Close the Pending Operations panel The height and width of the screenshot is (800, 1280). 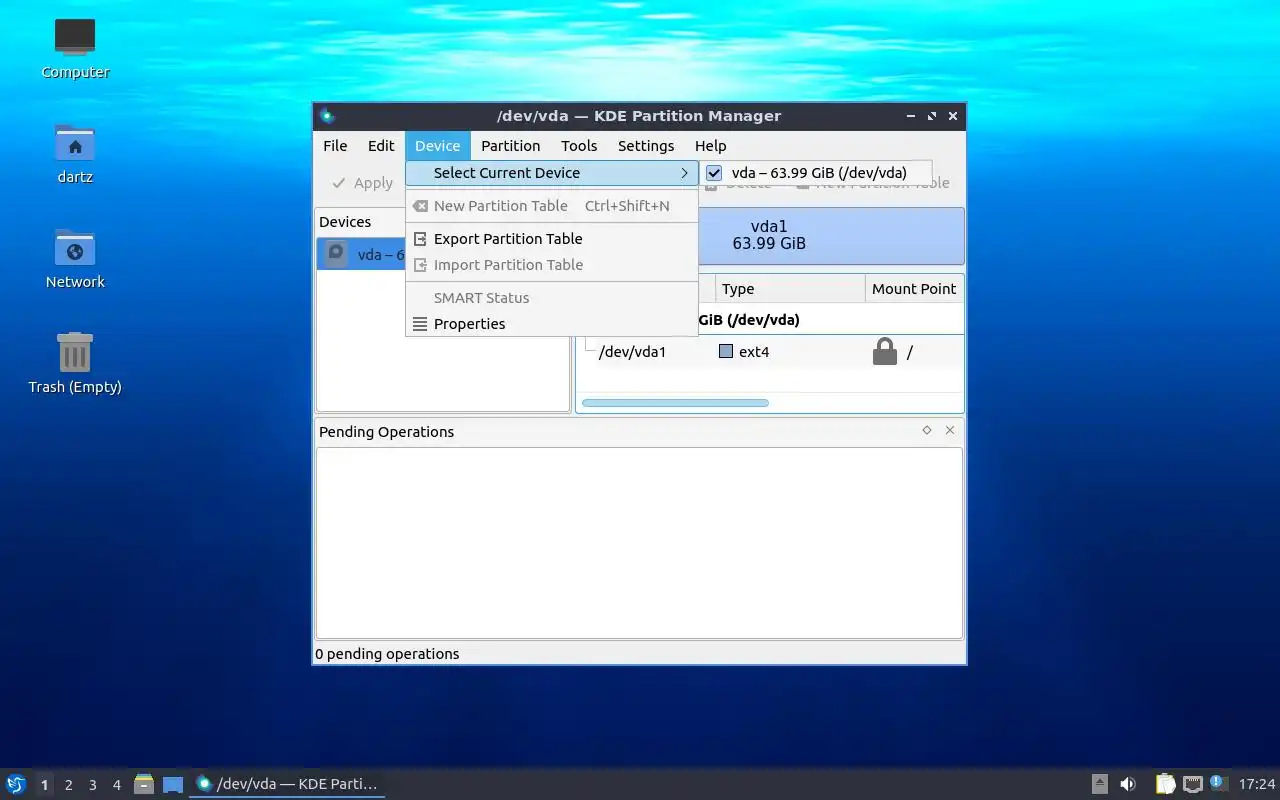coord(950,430)
